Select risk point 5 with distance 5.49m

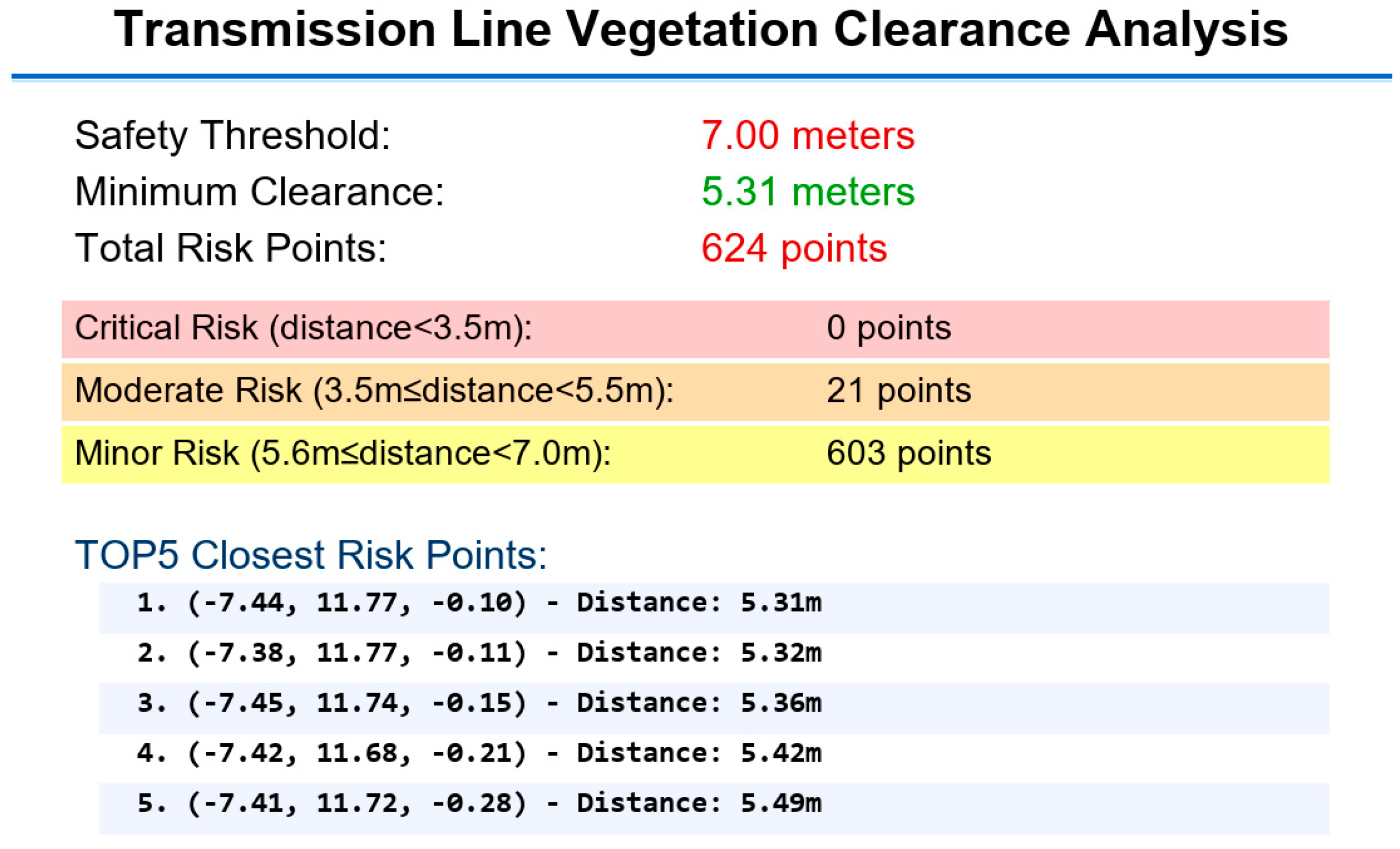[479, 803]
